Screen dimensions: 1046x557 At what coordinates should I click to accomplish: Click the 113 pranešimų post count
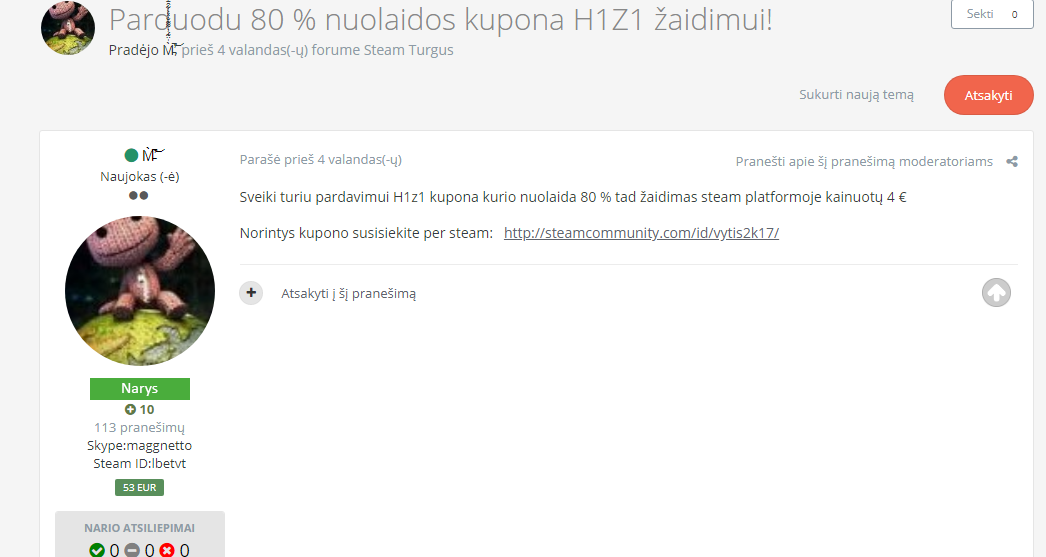[x=139, y=428]
